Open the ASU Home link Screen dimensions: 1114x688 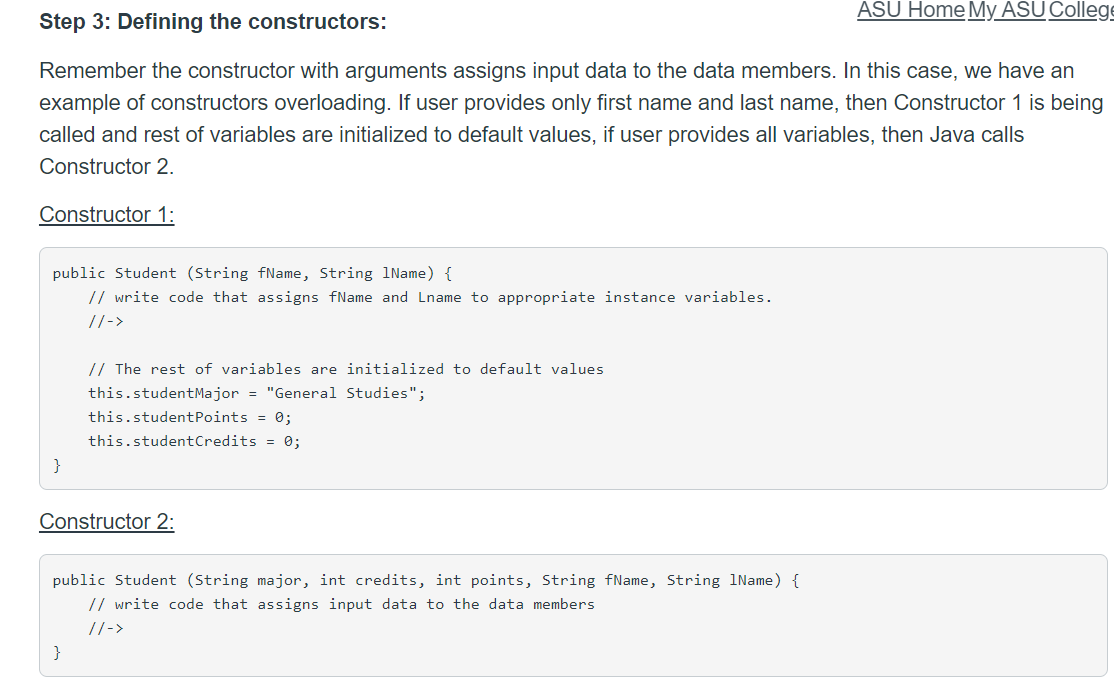911,11
